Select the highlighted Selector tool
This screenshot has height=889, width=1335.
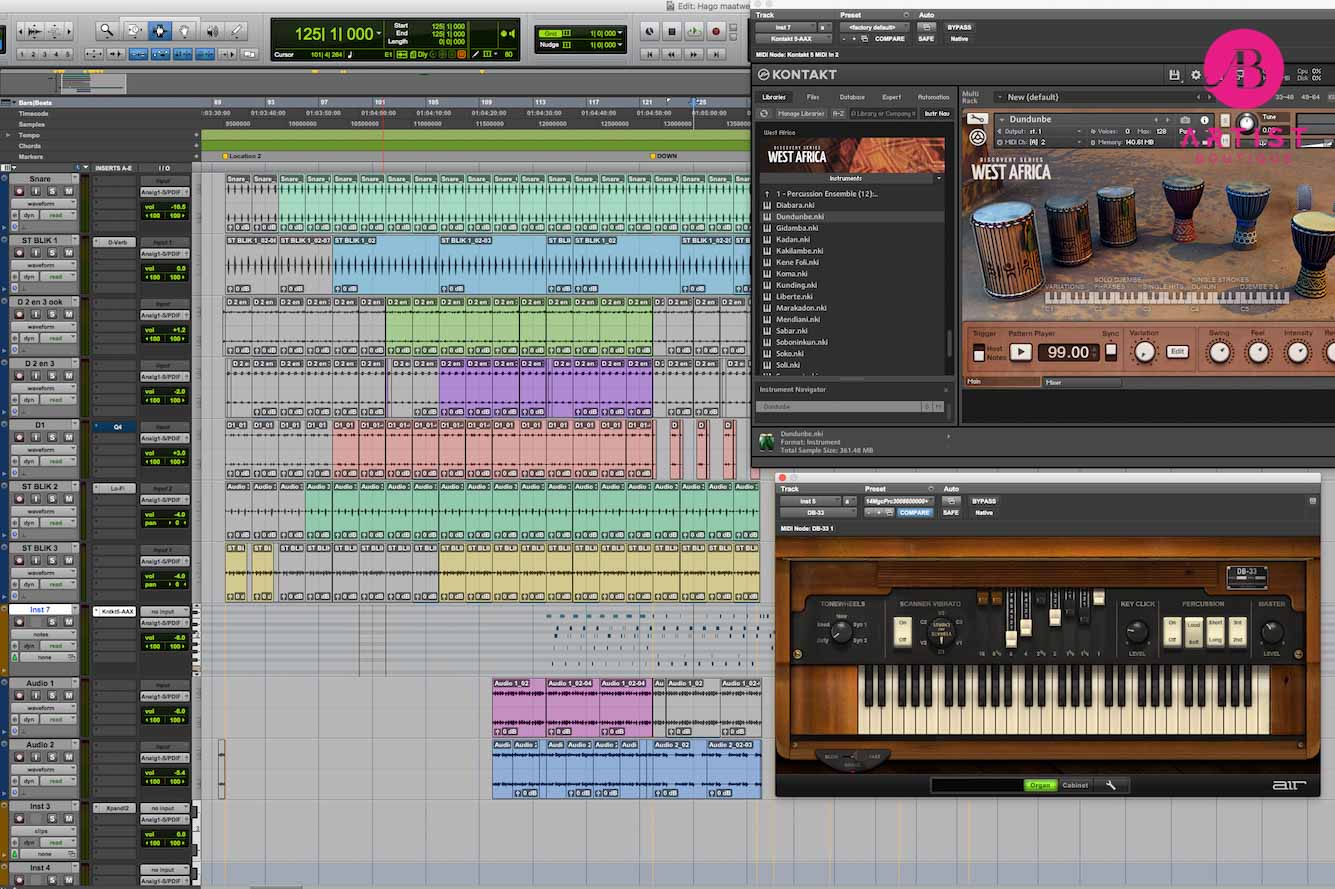point(159,31)
